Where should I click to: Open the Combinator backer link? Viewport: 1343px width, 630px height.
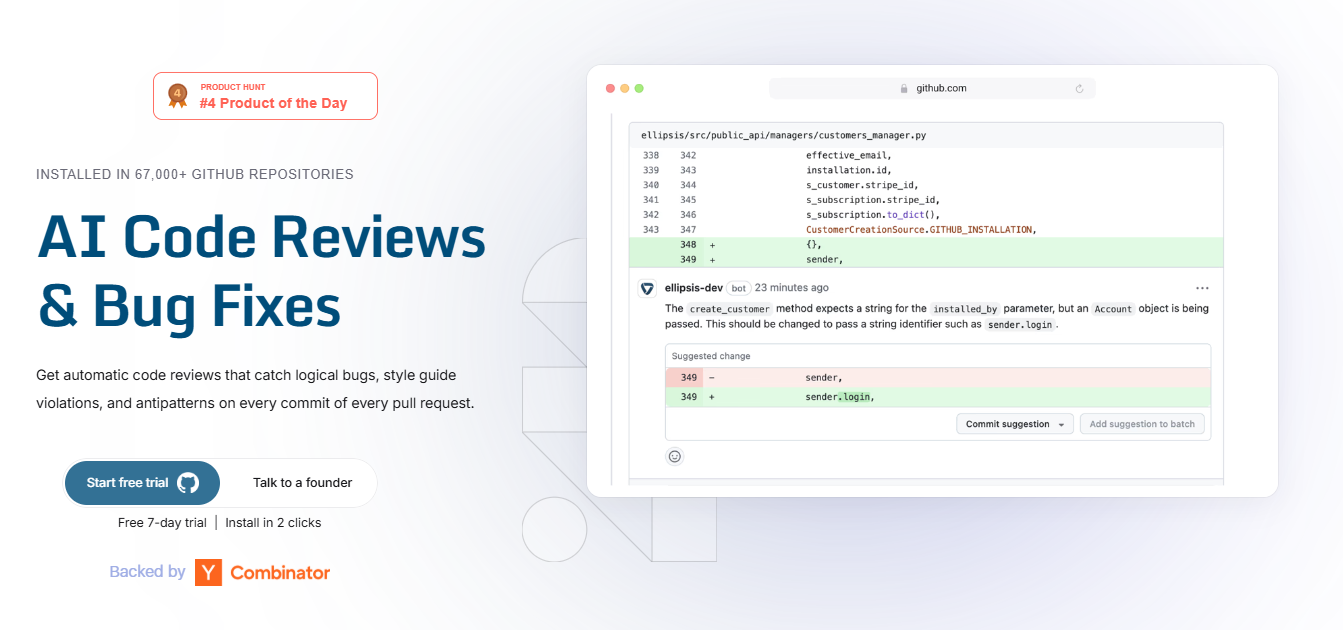[280, 573]
